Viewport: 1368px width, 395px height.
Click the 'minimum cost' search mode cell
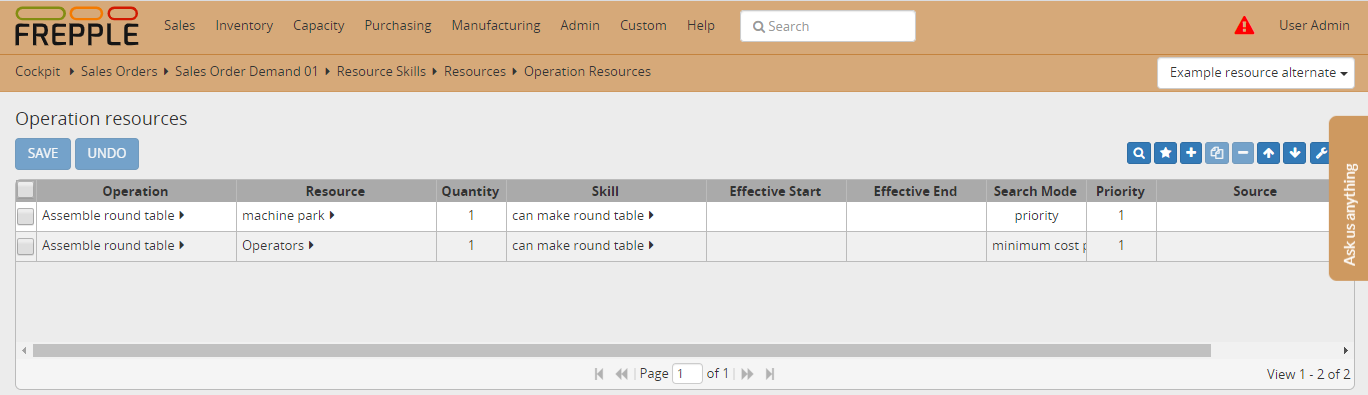pos(1036,246)
